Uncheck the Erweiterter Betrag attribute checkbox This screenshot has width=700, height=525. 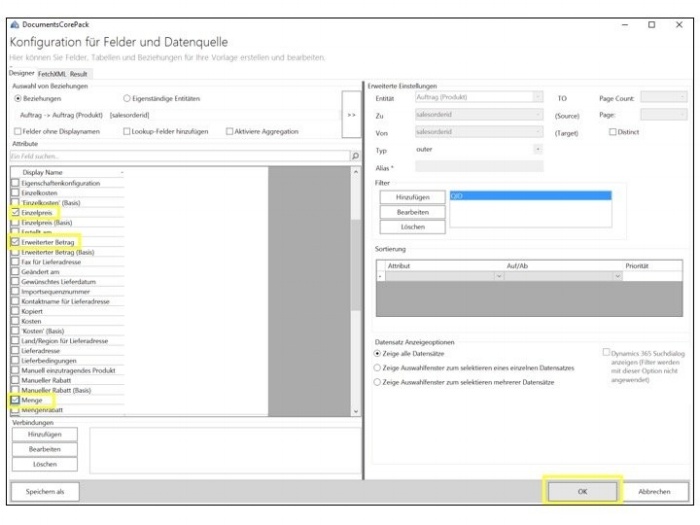15,242
